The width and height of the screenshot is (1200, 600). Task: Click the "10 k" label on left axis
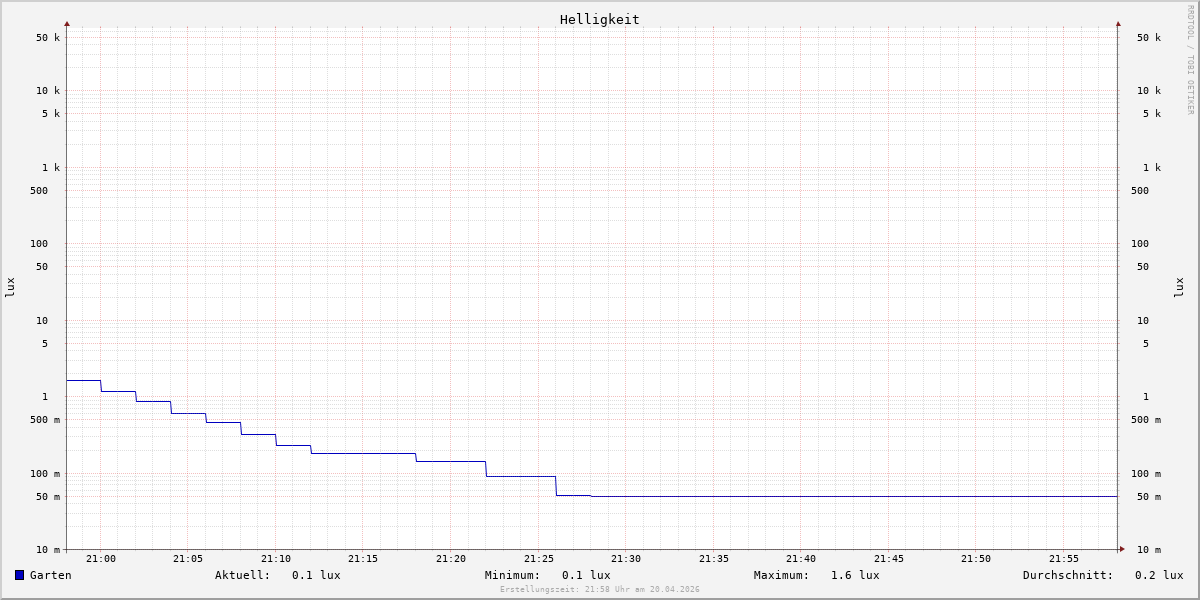[48, 91]
